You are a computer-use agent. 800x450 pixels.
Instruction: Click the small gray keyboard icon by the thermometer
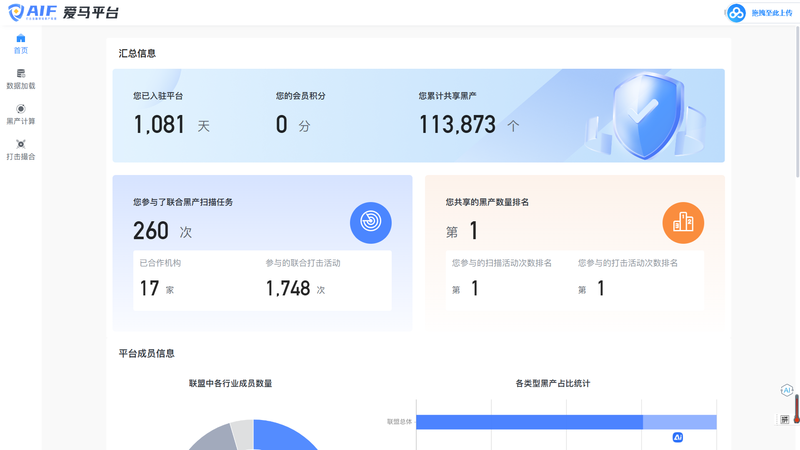coord(785,419)
